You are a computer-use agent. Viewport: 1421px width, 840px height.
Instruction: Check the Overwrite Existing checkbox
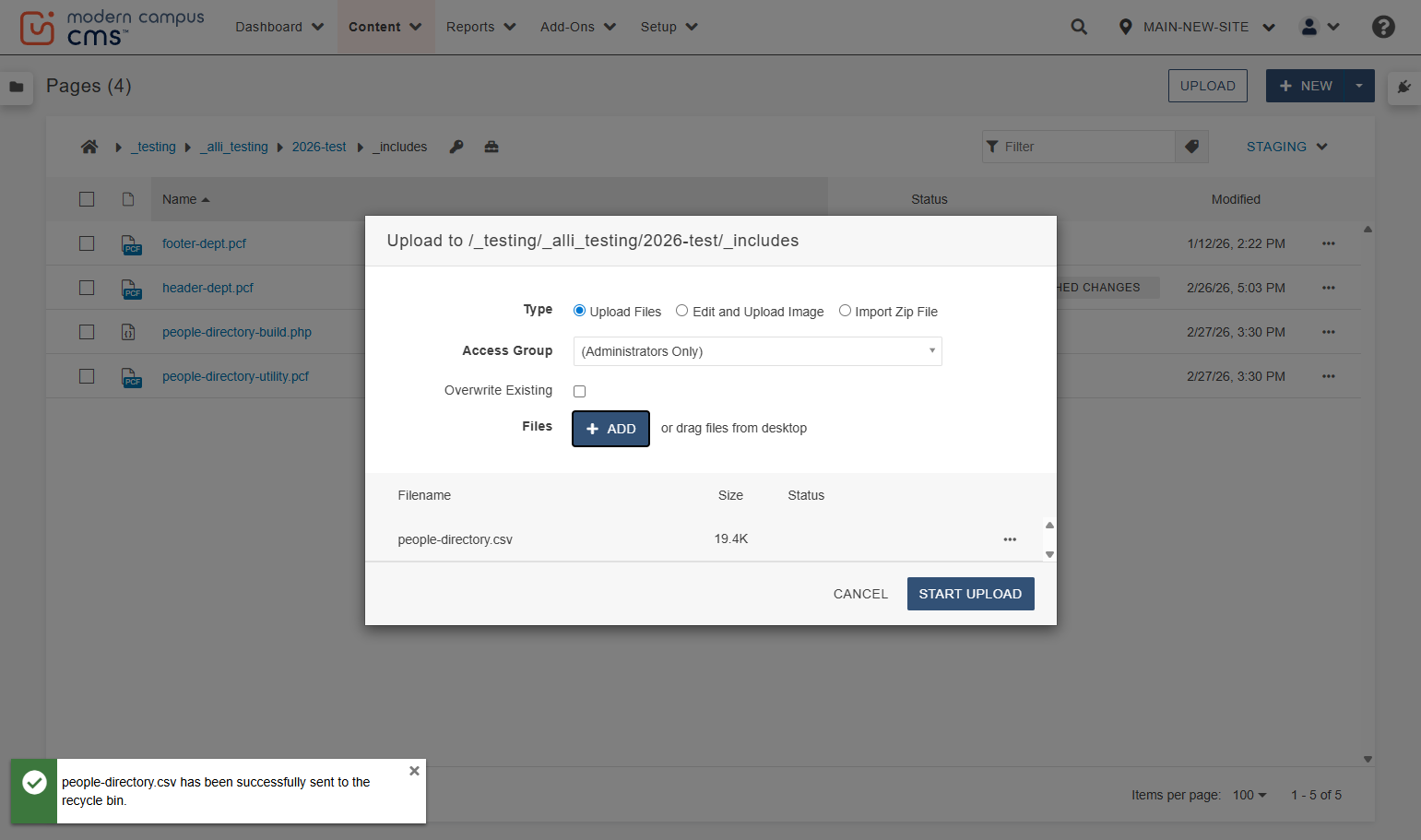(579, 391)
